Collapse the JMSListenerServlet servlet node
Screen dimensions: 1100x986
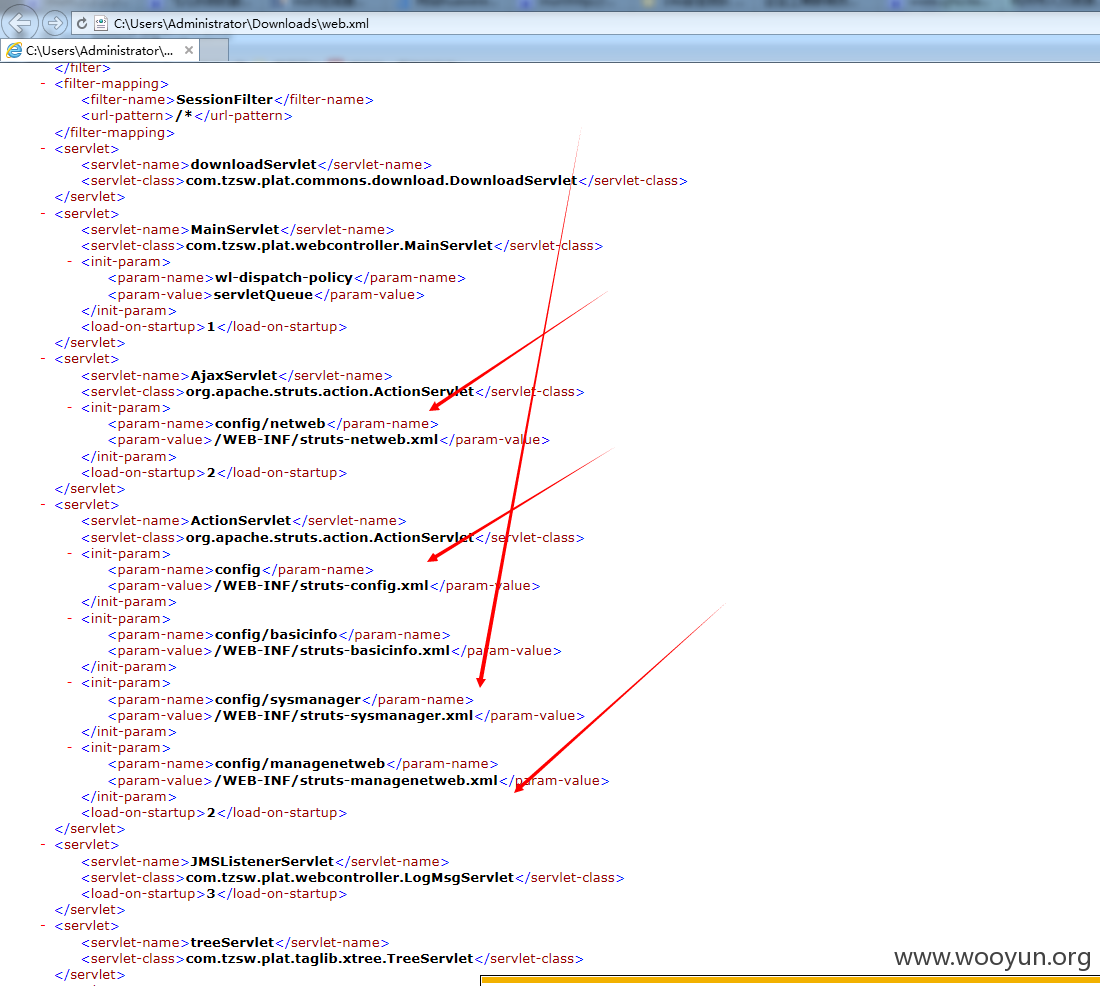(x=43, y=845)
